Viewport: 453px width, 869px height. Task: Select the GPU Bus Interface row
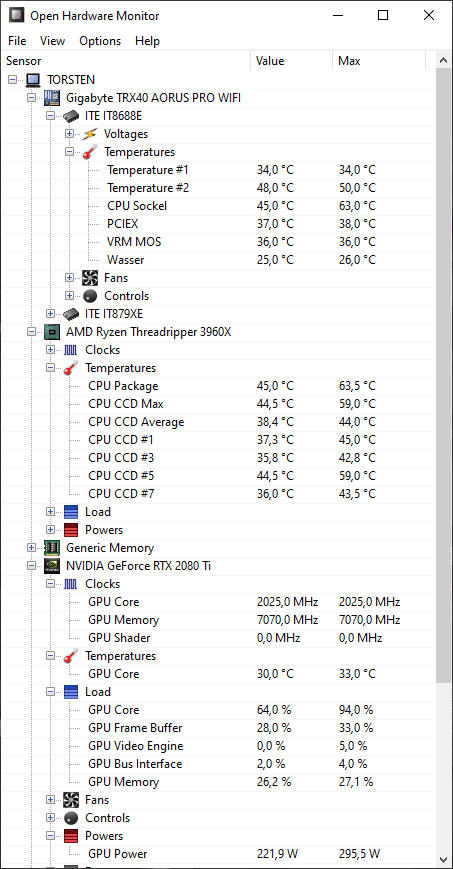pyautogui.click(x=220, y=764)
